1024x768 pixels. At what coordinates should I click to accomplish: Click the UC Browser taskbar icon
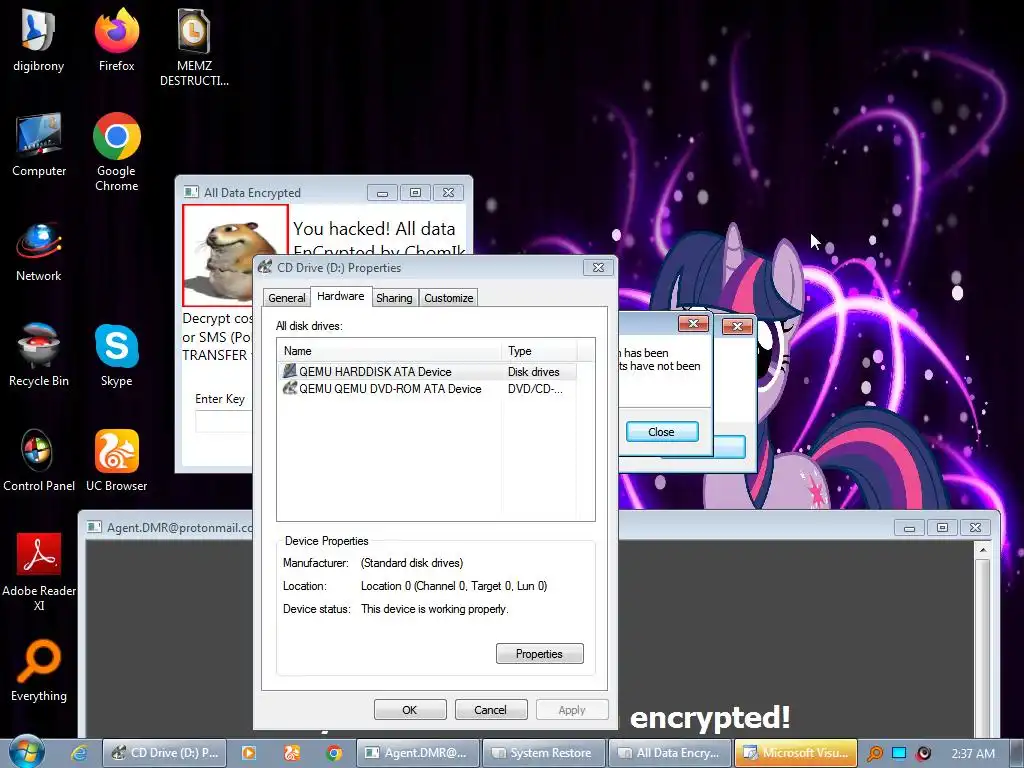point(292,753)
